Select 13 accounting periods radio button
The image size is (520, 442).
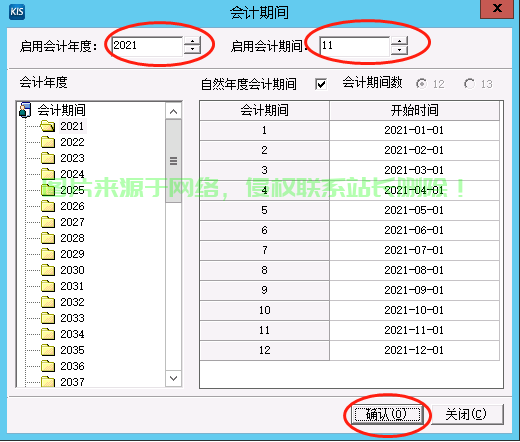(x=469, y=83)
